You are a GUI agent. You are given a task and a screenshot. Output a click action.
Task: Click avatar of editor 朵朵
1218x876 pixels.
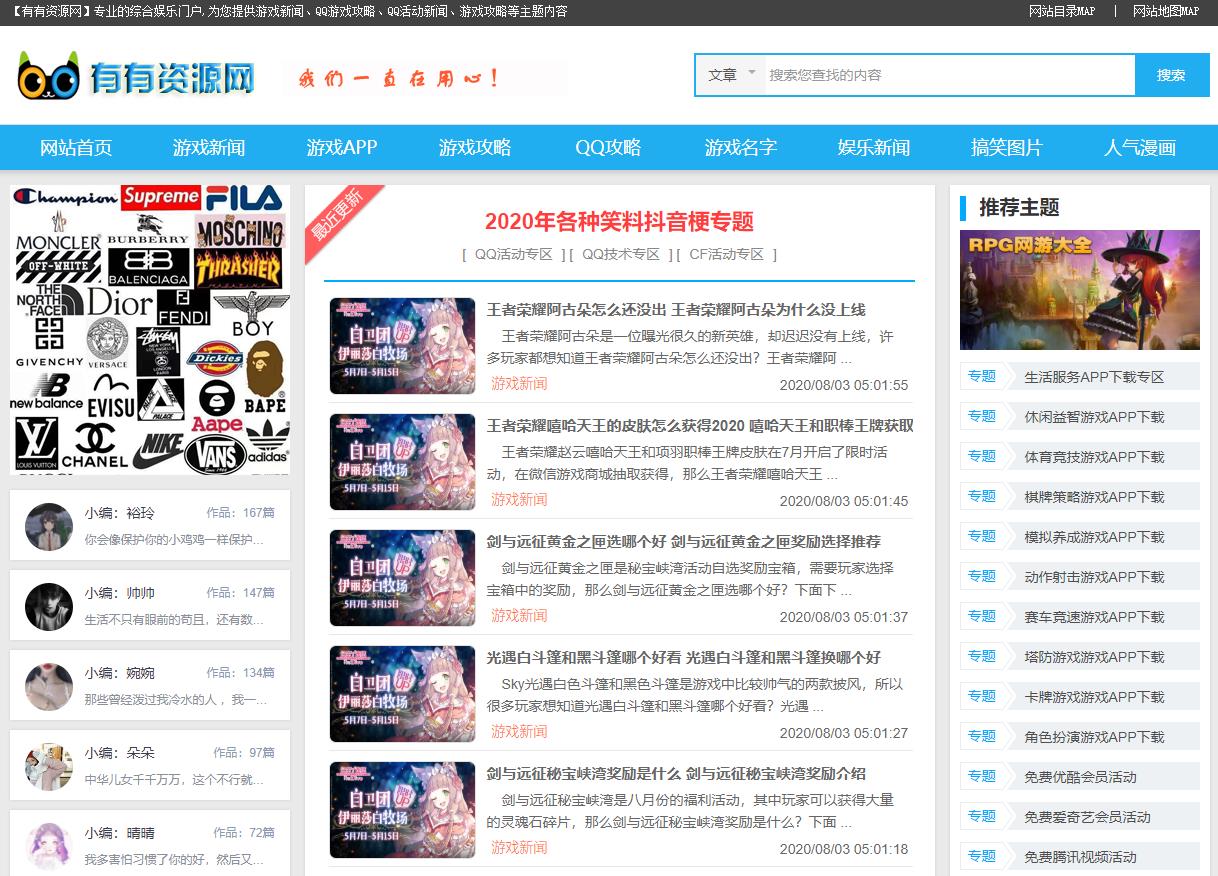(x=49, y=767)
